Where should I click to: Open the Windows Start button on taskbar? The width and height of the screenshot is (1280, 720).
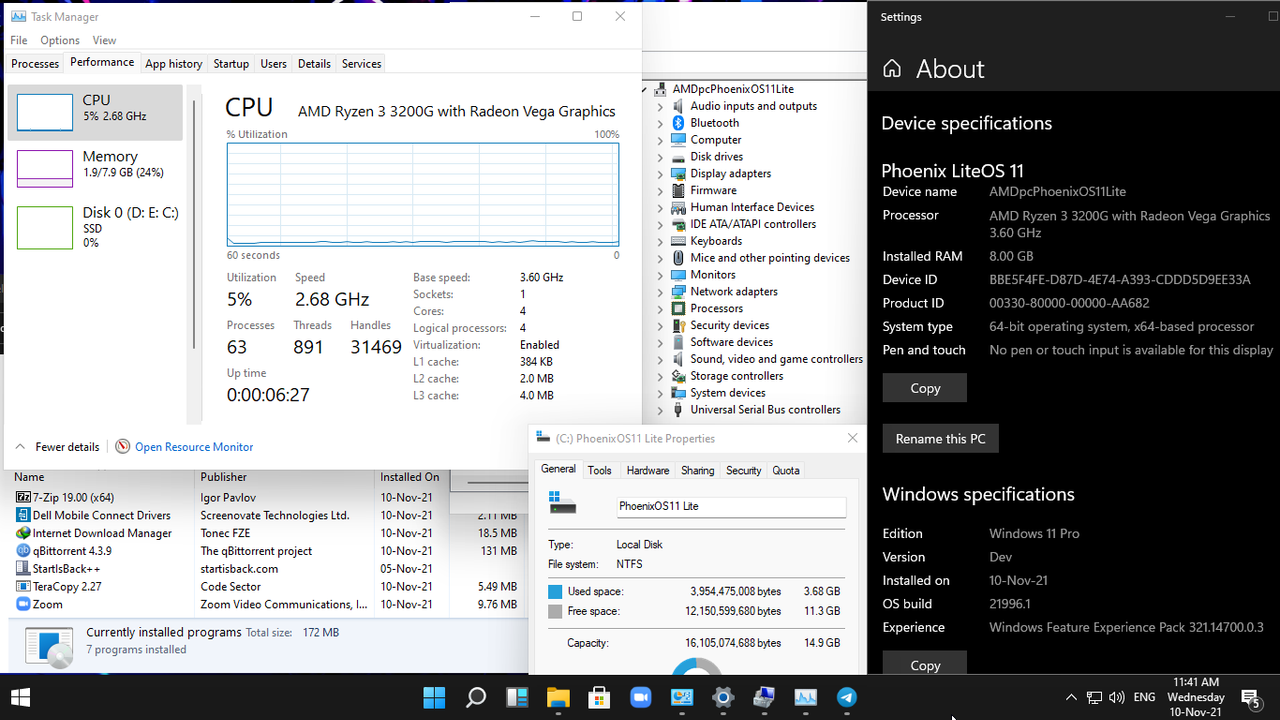(x=435, y=697)
